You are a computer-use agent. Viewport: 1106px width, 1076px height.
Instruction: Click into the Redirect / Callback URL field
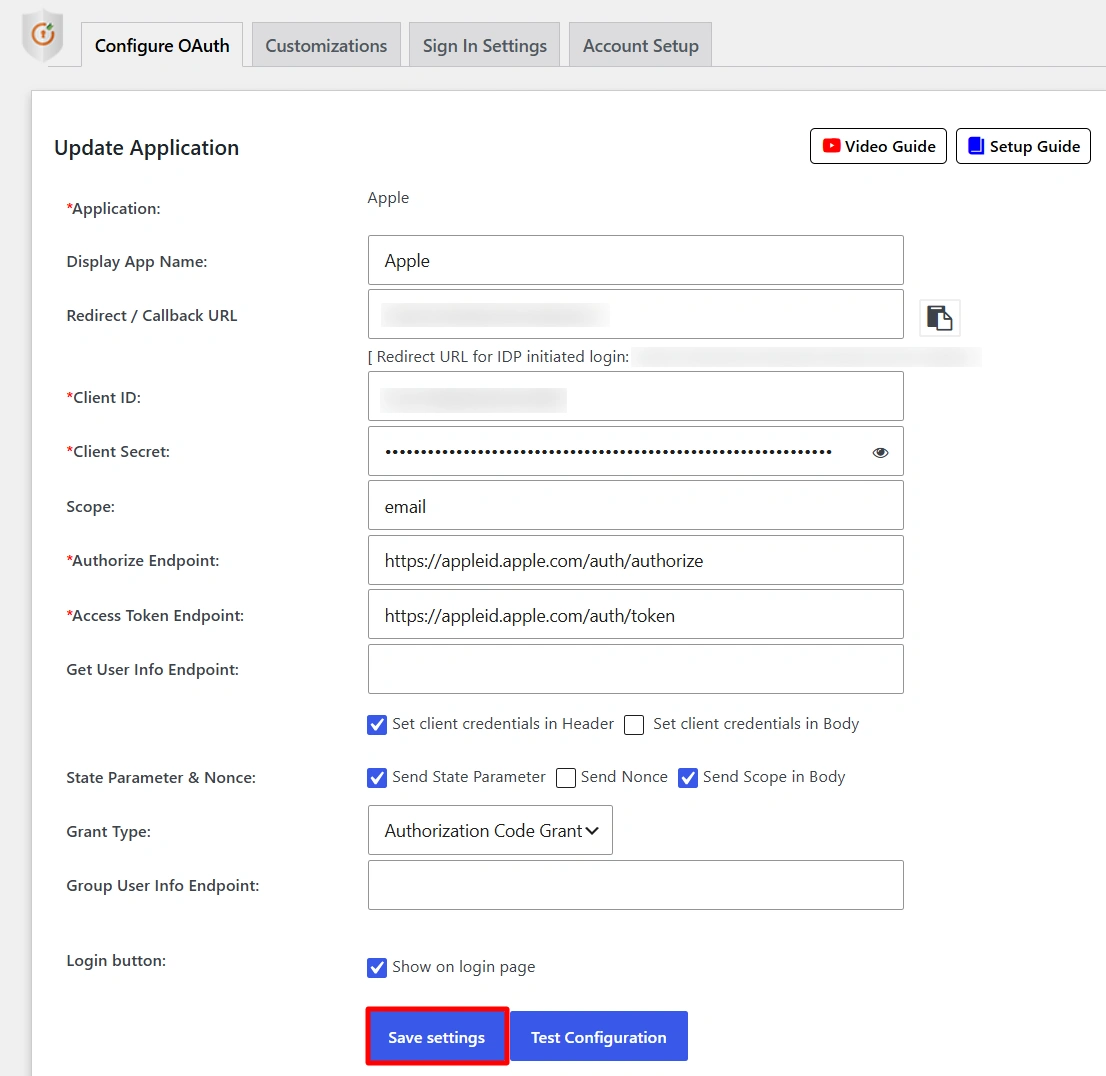pyautogui.click(x=636, y=315)
